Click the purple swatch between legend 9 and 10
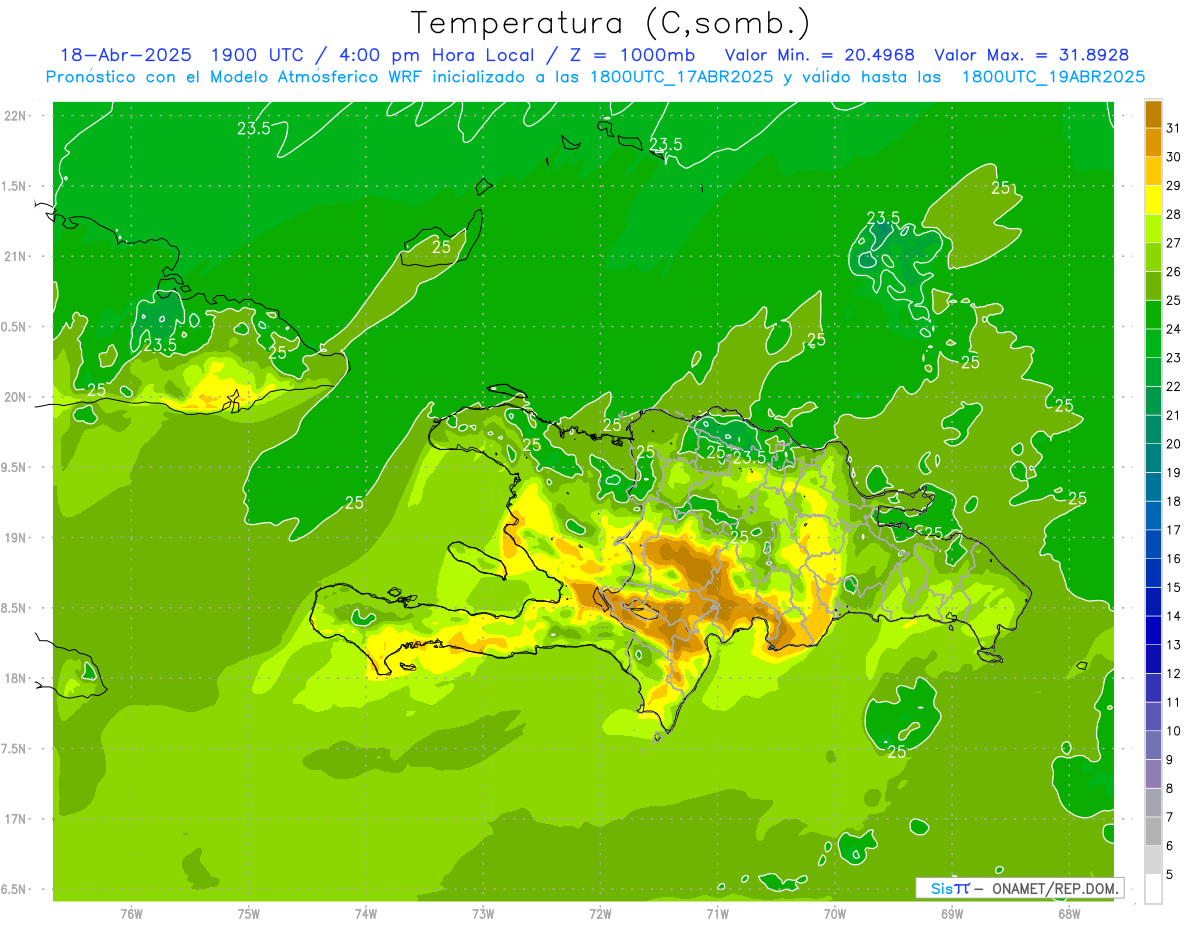 (x=1153, y=746)
